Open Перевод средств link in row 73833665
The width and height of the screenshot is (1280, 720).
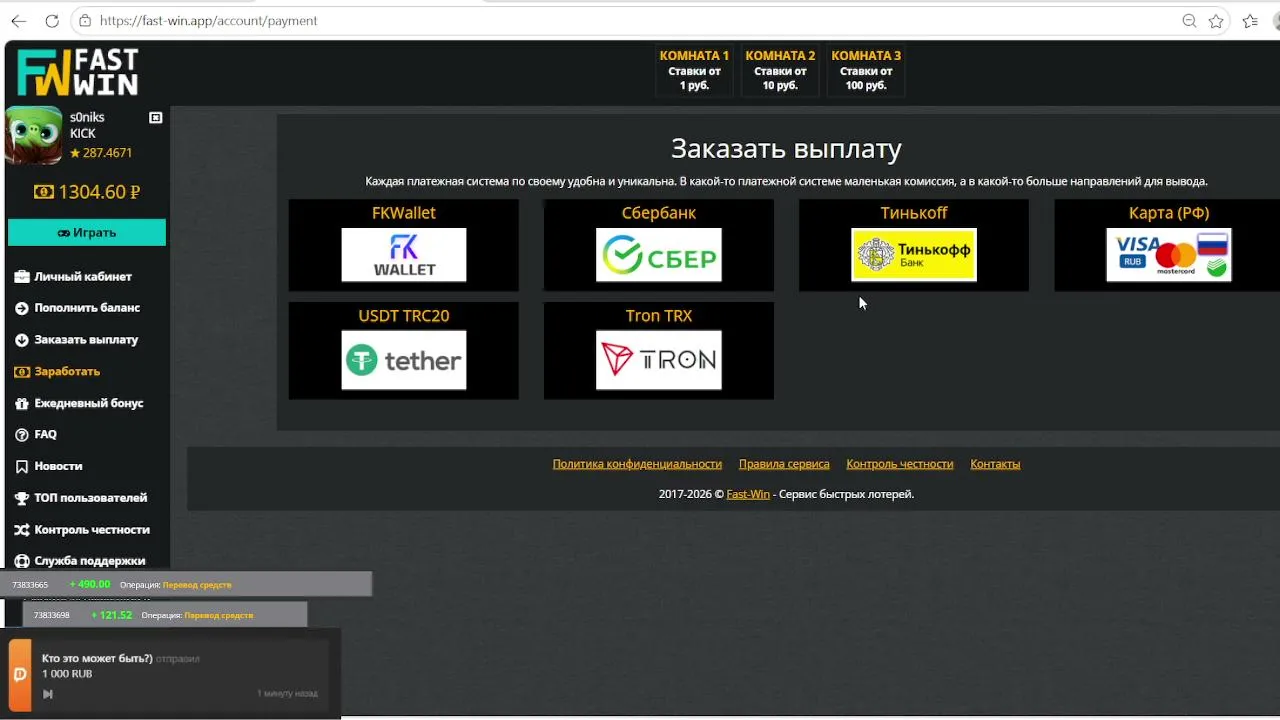(x=197, y=585)
